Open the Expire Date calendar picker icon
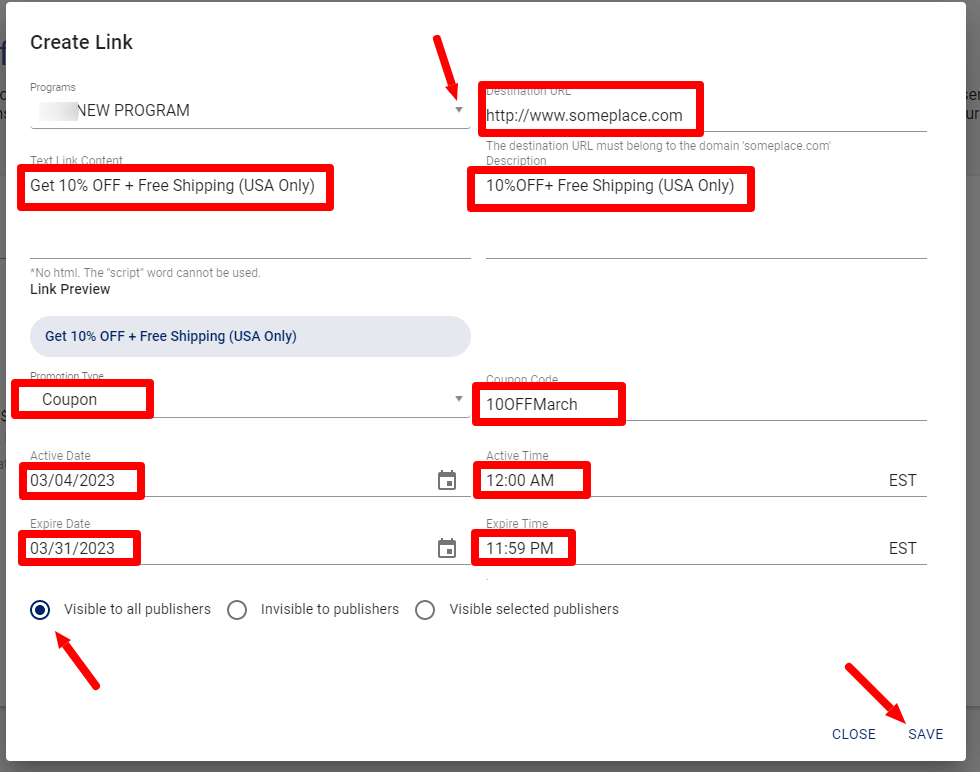This screenshot has width=980, height=772. (x=447, y=548)
